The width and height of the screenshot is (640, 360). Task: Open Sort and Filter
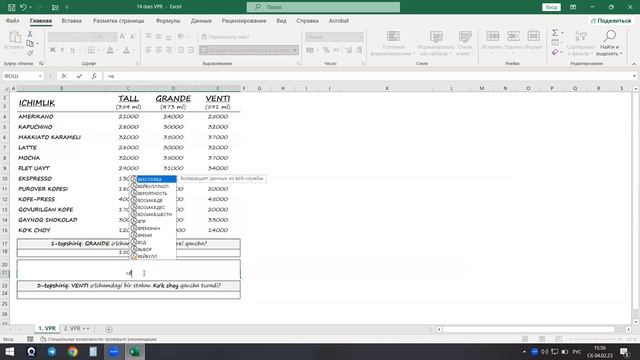(x=580, y=43)
